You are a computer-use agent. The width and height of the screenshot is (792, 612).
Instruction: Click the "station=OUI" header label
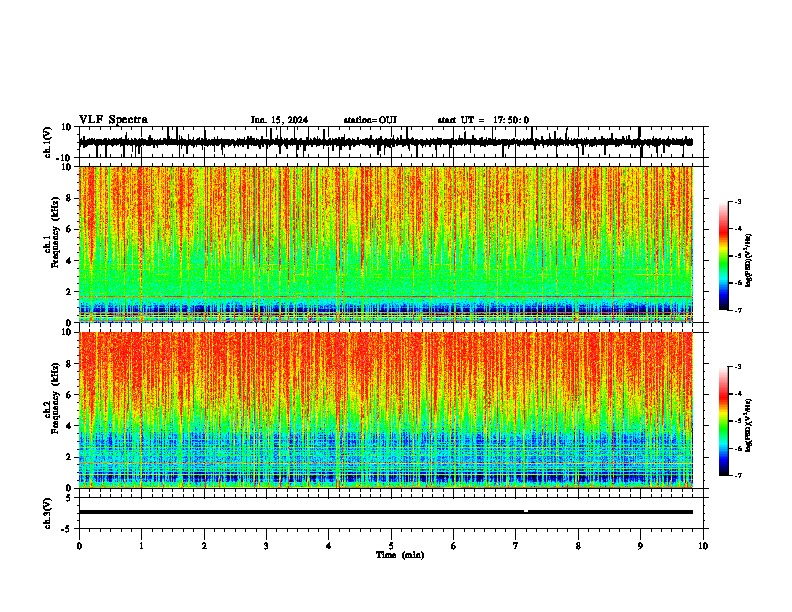370,120
